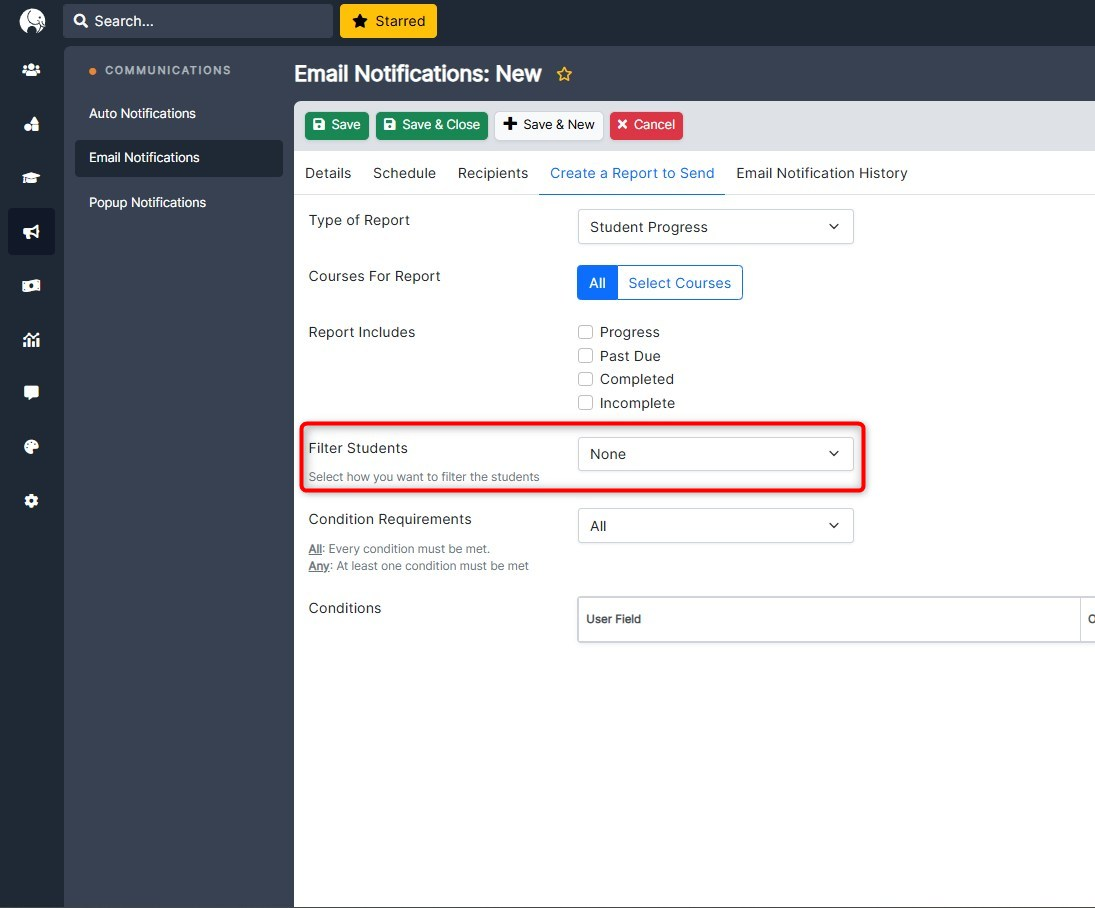Switch to Select Courses option
Screen dimensions: 1095x908
pos(679,283)
